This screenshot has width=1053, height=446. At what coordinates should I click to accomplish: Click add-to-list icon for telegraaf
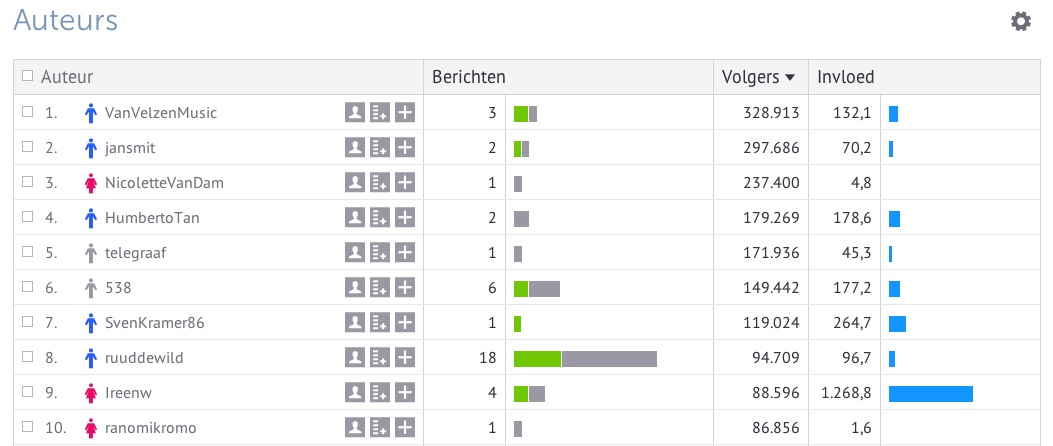379,253
